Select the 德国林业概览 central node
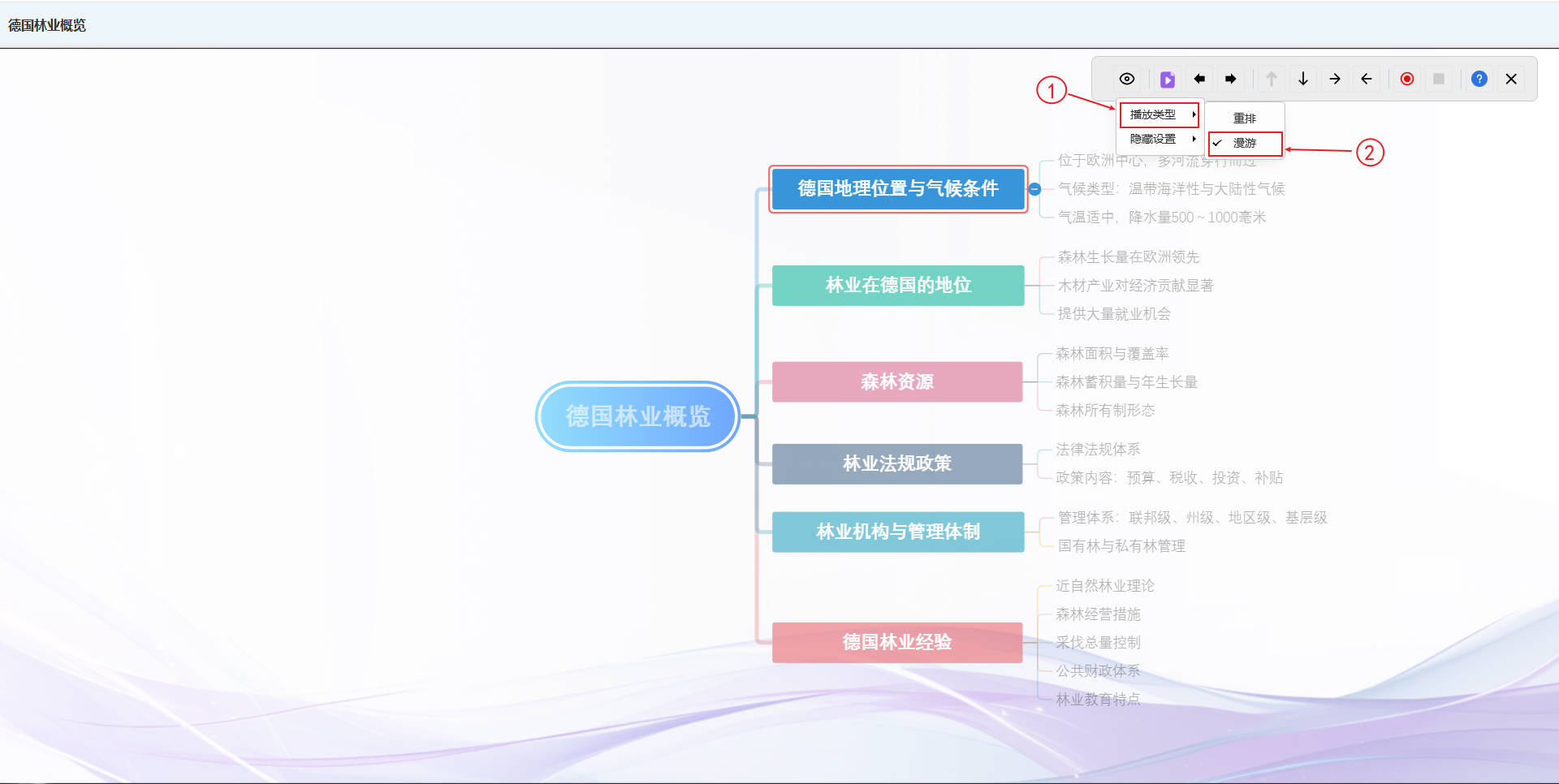This screenshot has width=1559, height=784. (637, 416)
